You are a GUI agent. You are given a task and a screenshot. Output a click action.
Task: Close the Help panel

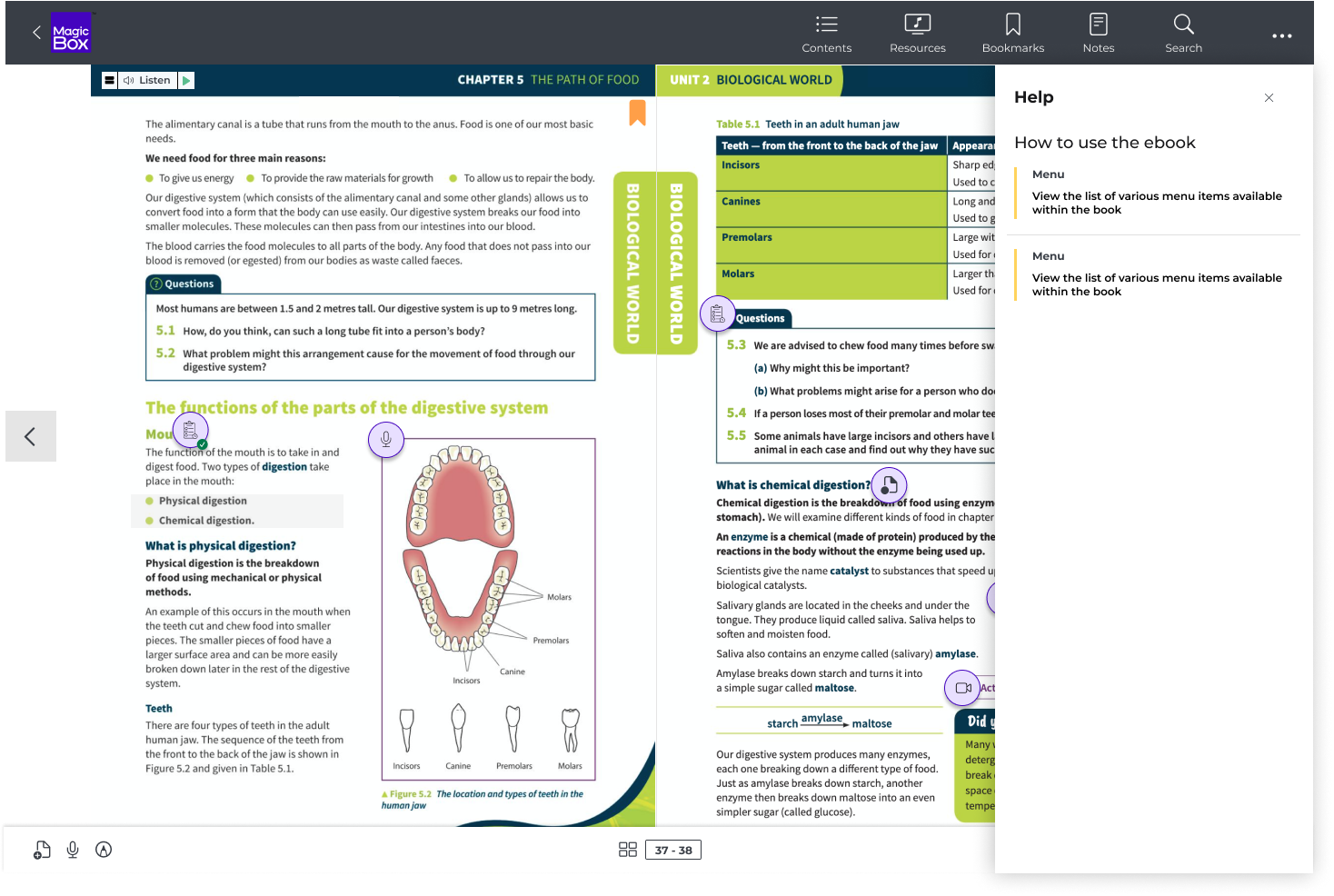(x=1269, y=98)
